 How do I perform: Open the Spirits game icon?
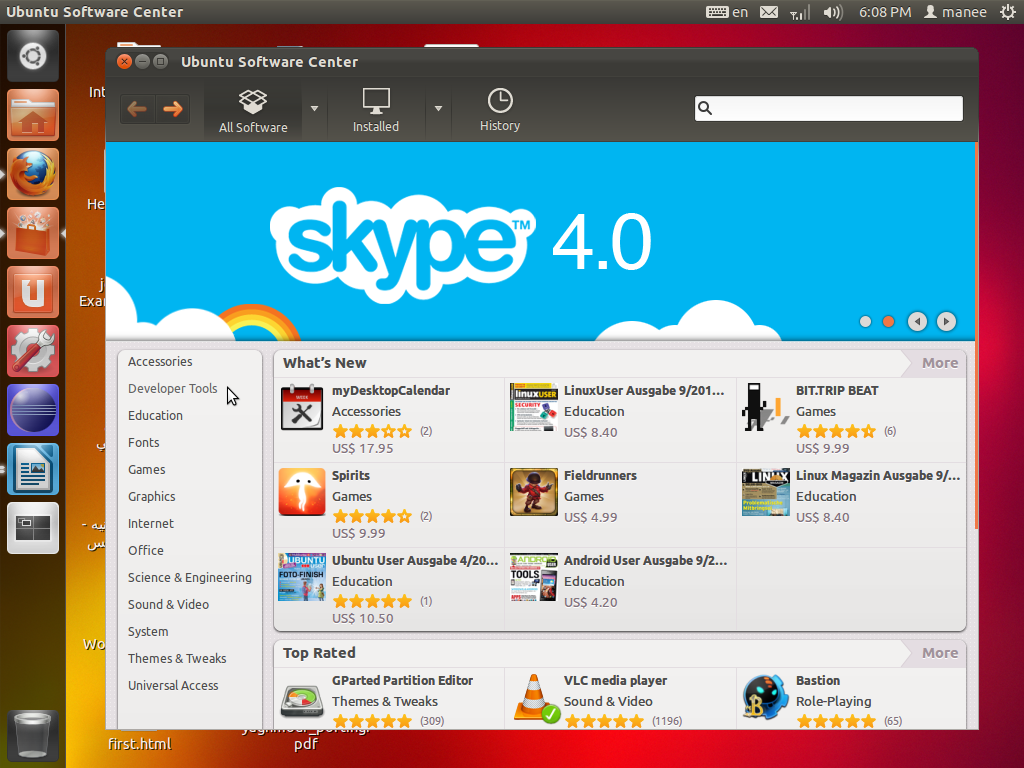pos(302,492)
